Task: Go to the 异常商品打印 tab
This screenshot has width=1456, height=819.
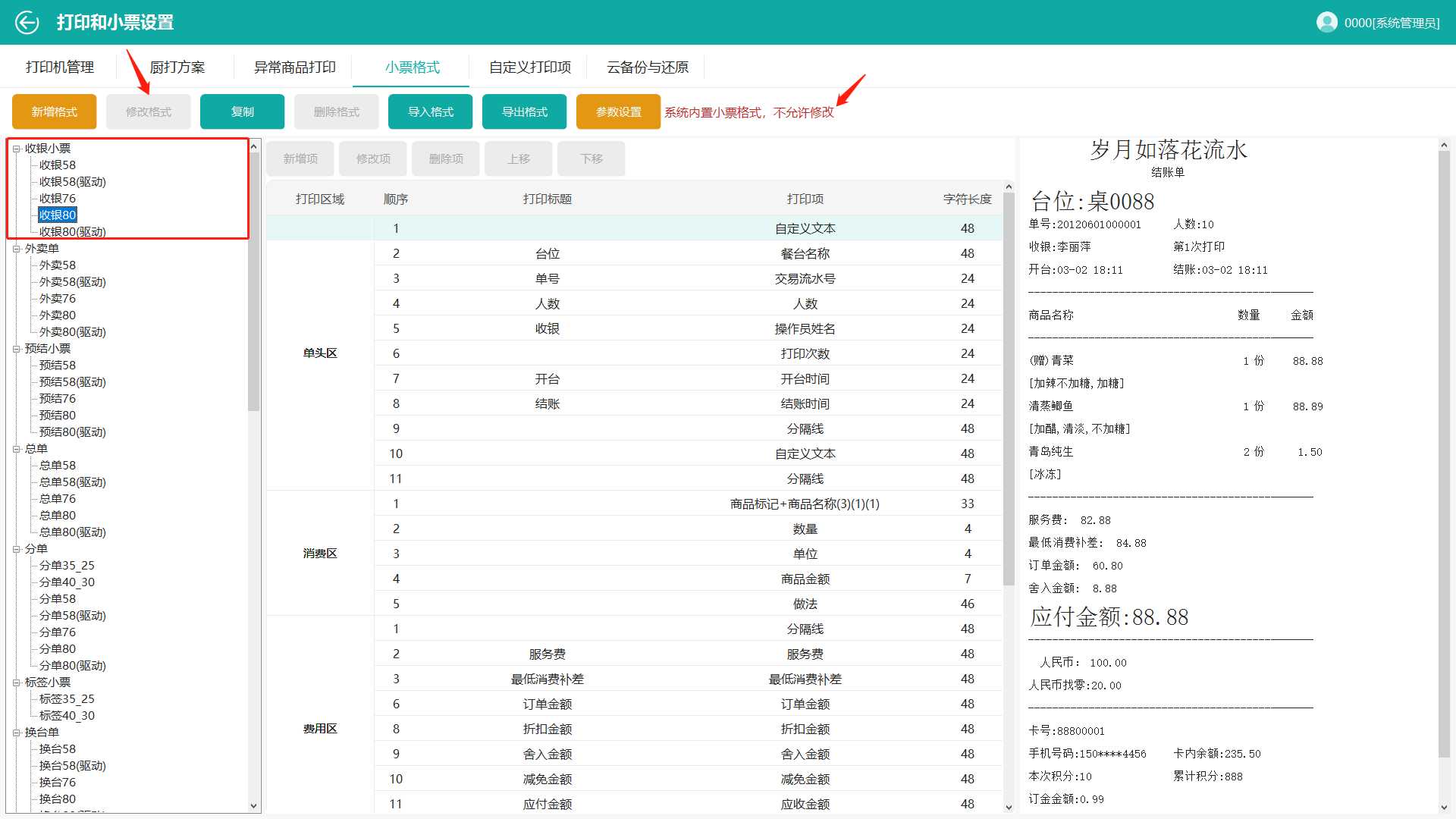Action: point(295,67)
